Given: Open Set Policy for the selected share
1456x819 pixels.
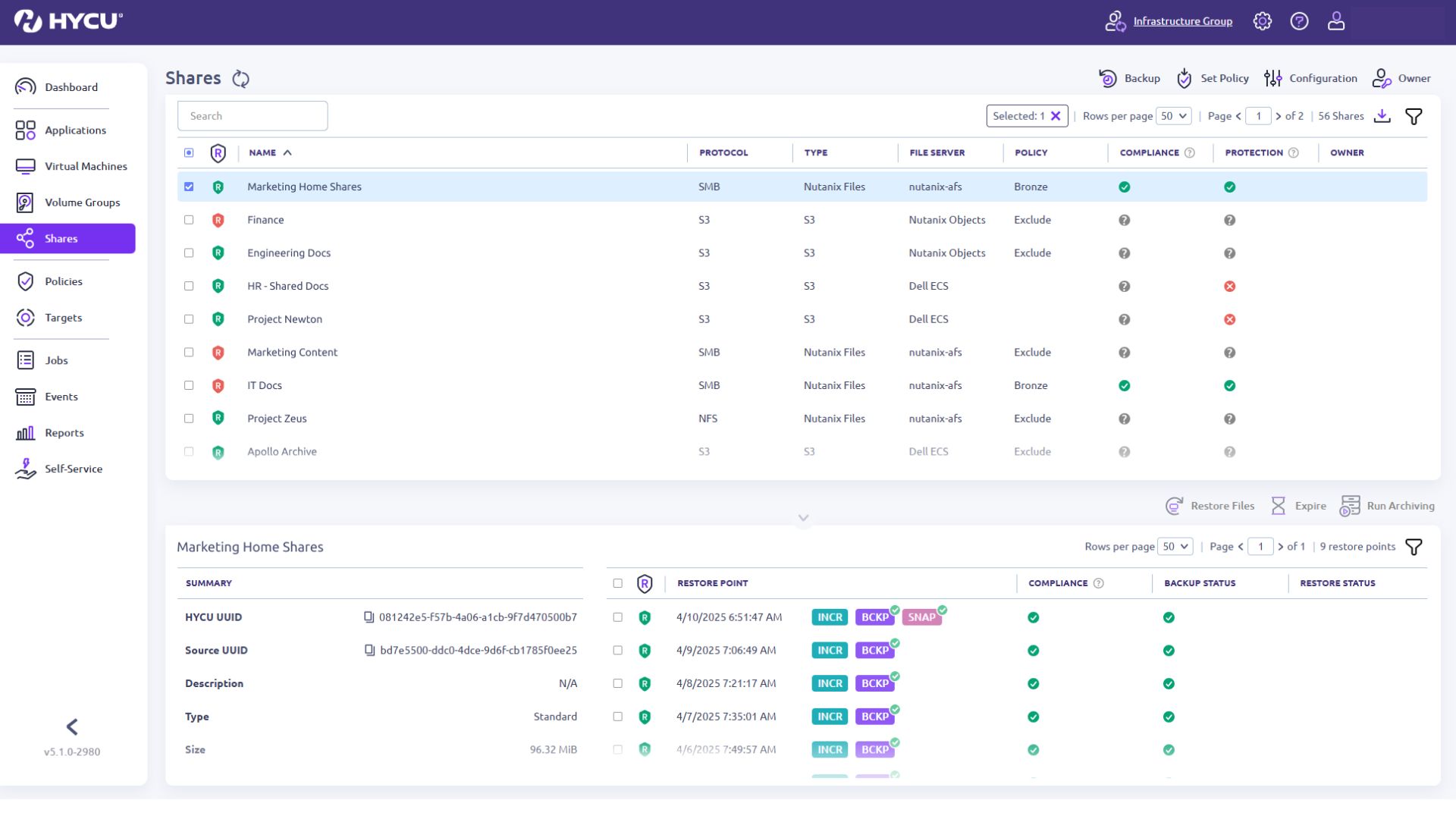Looking at the screenshot, I should click(1184, 78).
